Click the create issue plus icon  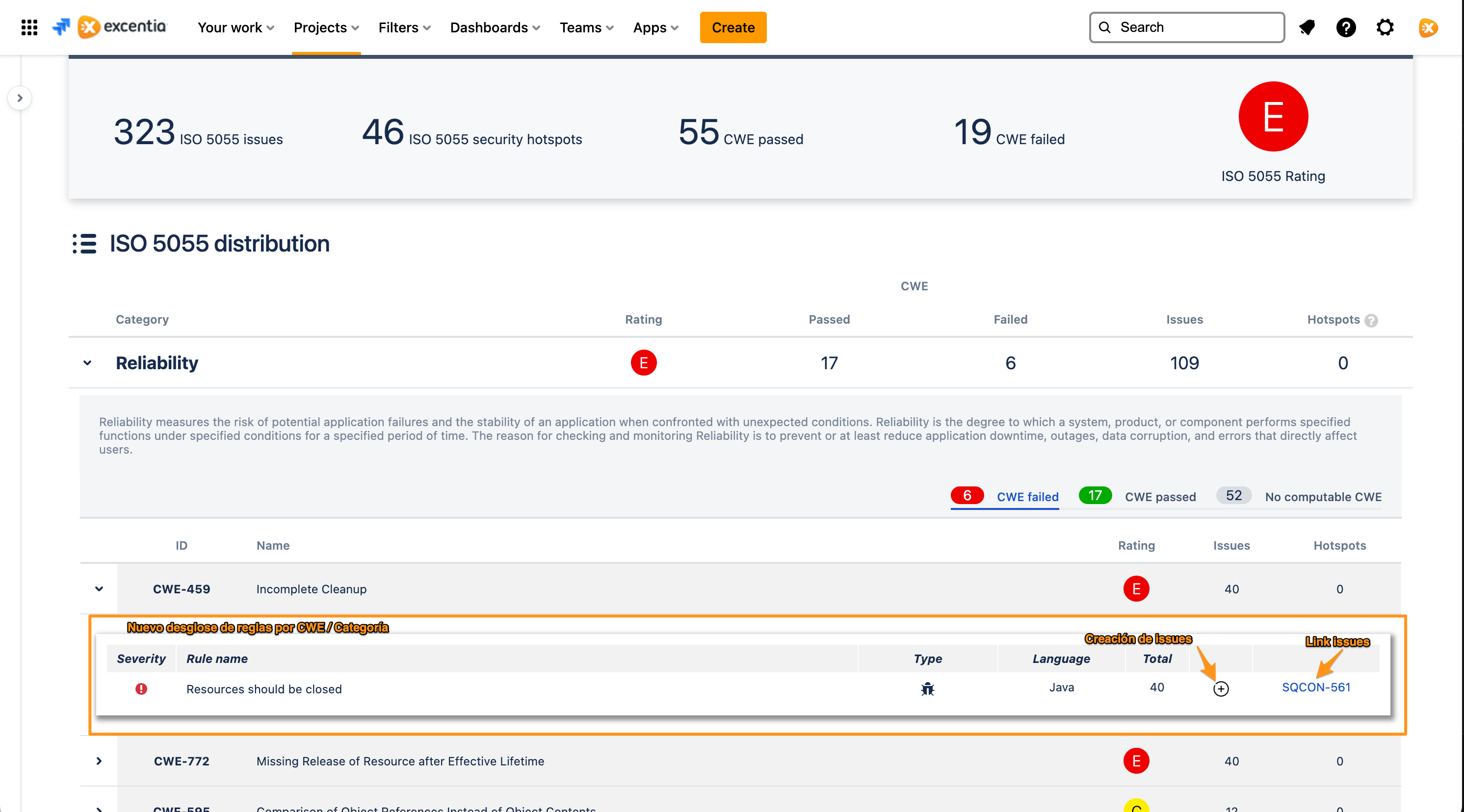(1221, 689)
